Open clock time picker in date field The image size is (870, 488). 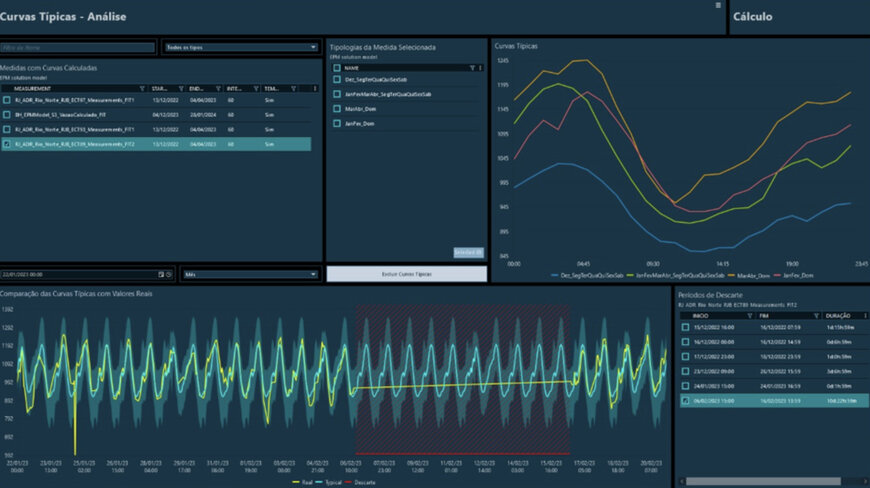pyautogui.click(x=169, y=274)
